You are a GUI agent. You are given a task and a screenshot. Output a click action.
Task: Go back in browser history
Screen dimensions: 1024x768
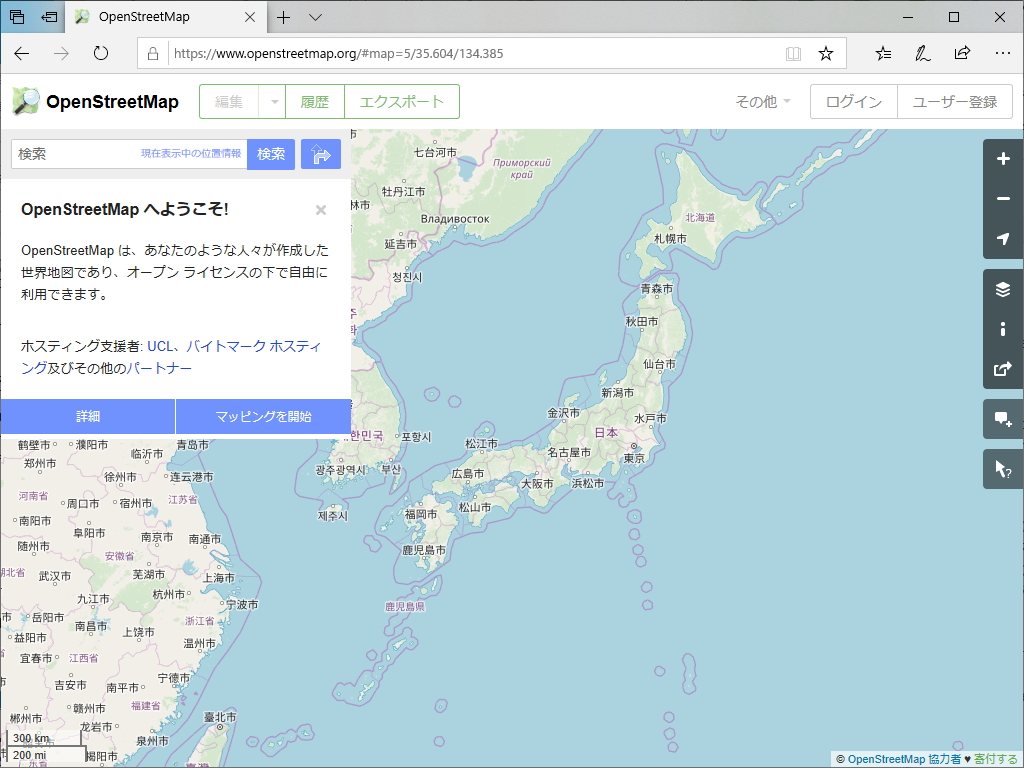(x=22, y=53)
